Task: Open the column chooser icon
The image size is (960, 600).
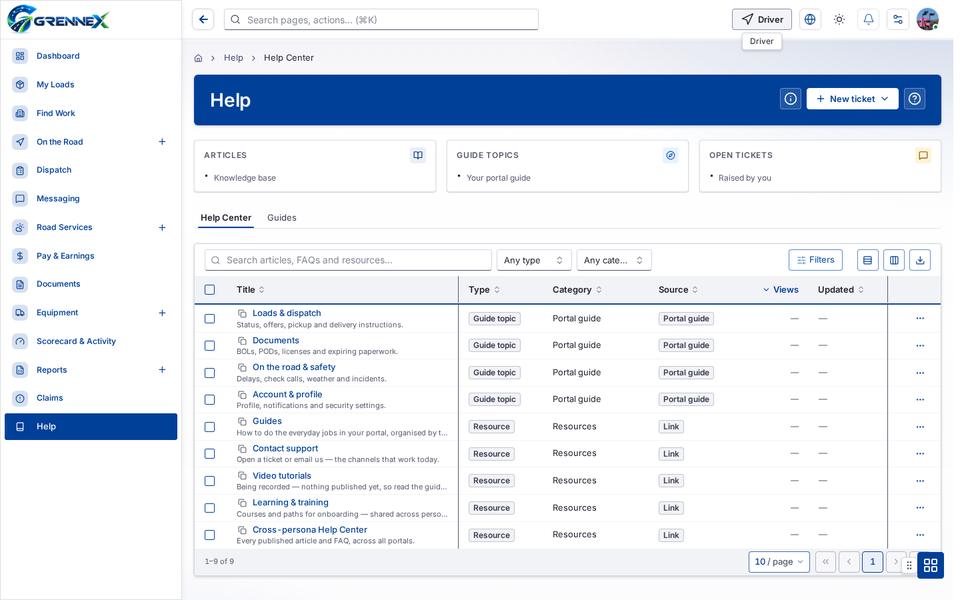Action: pyautogui.click(x=894, y=260)
